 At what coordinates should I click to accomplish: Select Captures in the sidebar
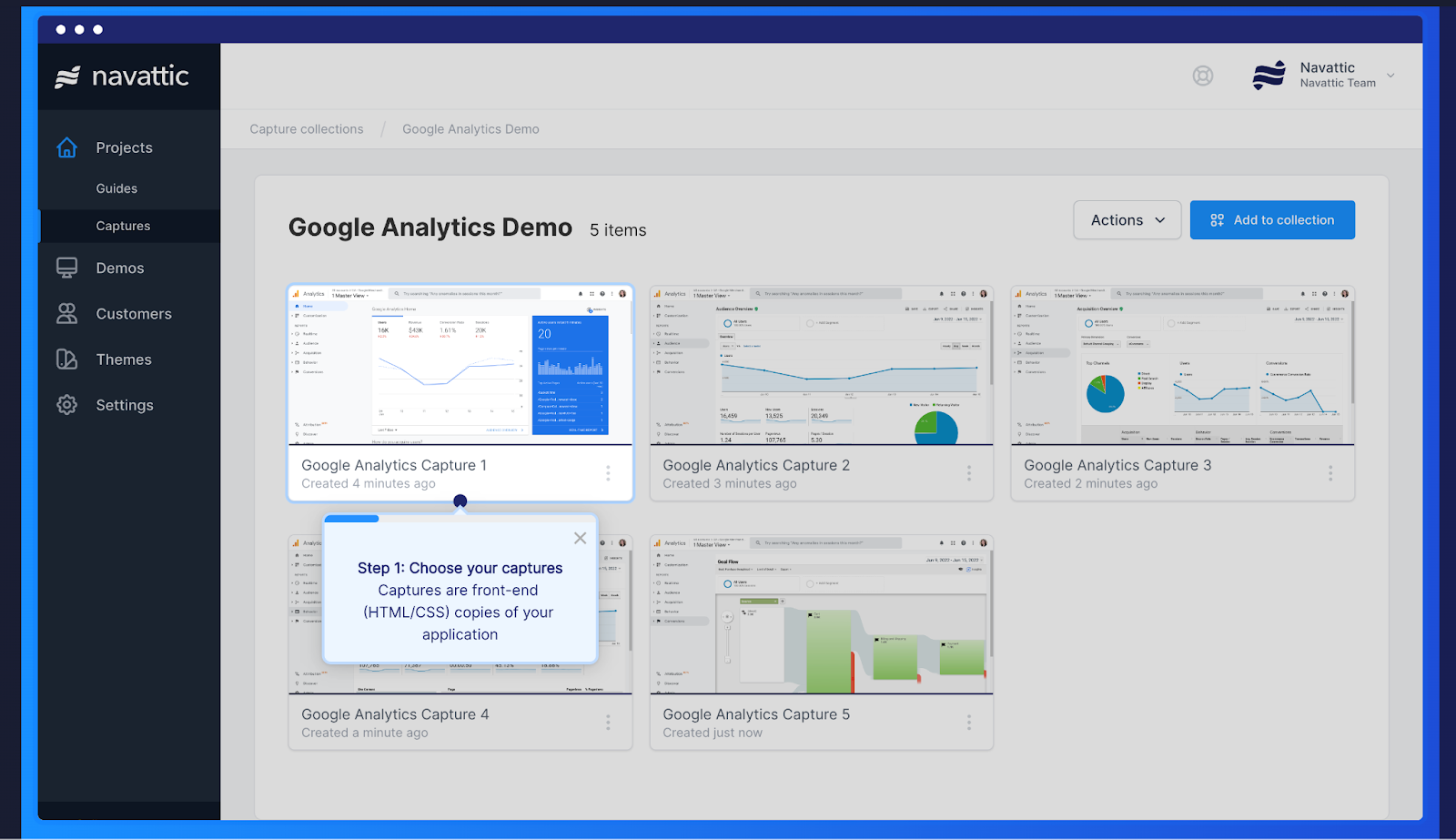[123, 226]
